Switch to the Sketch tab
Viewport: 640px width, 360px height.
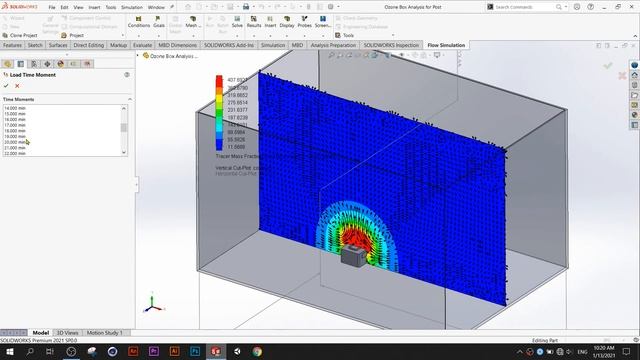point(35,45)
